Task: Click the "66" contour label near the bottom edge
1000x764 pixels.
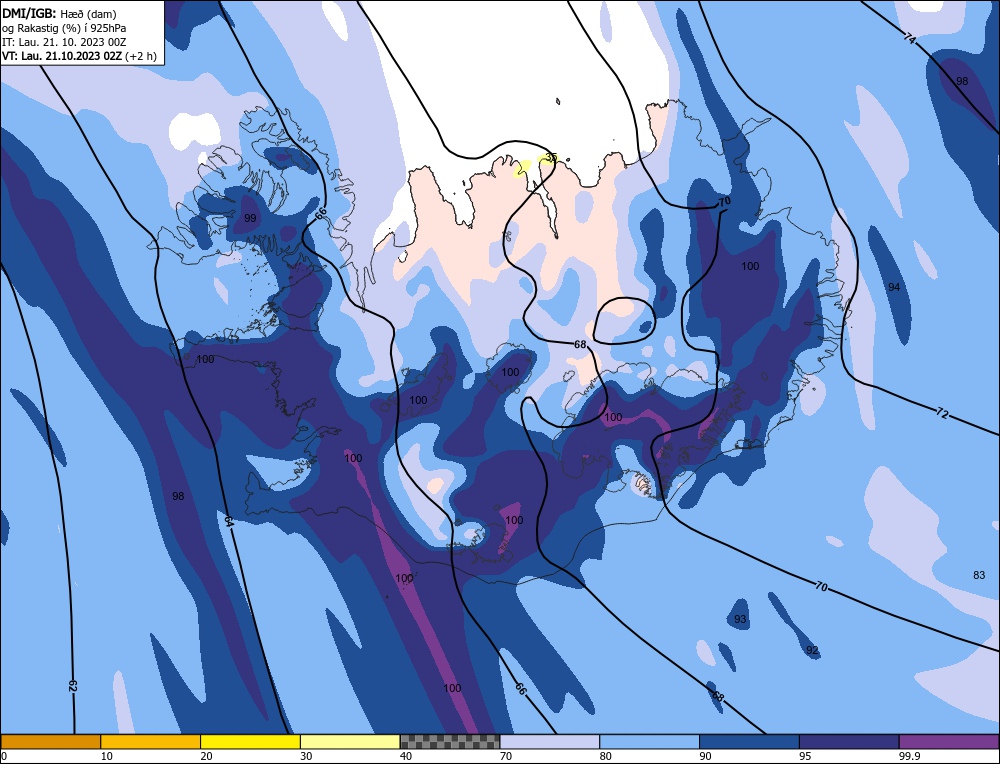Action: click(x=521, y=689)
